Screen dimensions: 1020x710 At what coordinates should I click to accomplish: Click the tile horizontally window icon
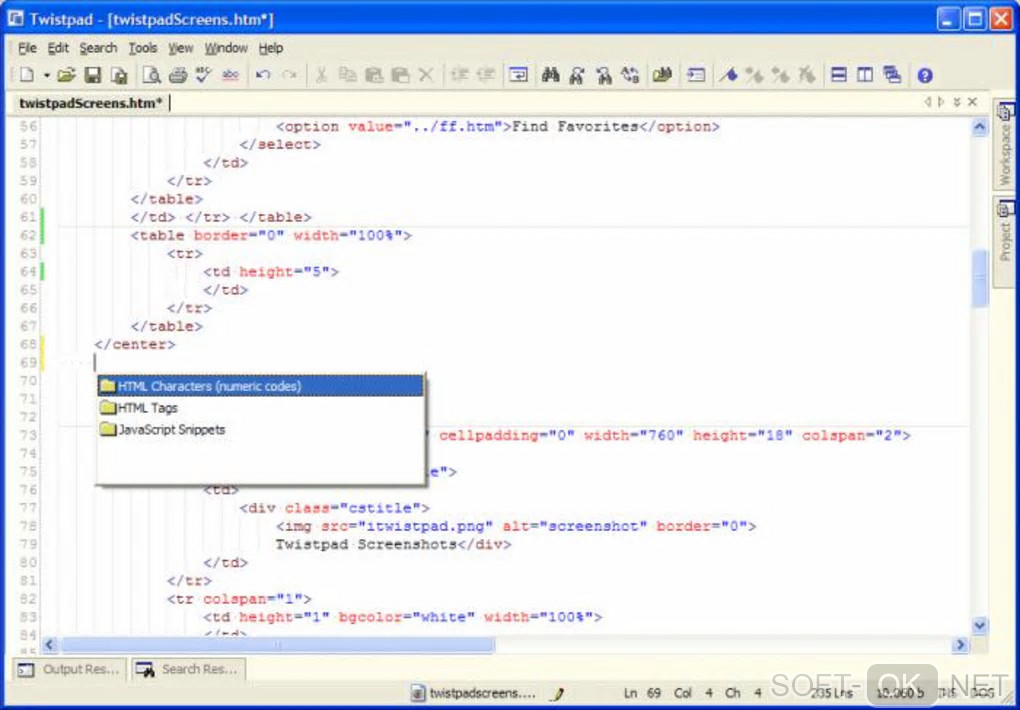click(839, 75)
